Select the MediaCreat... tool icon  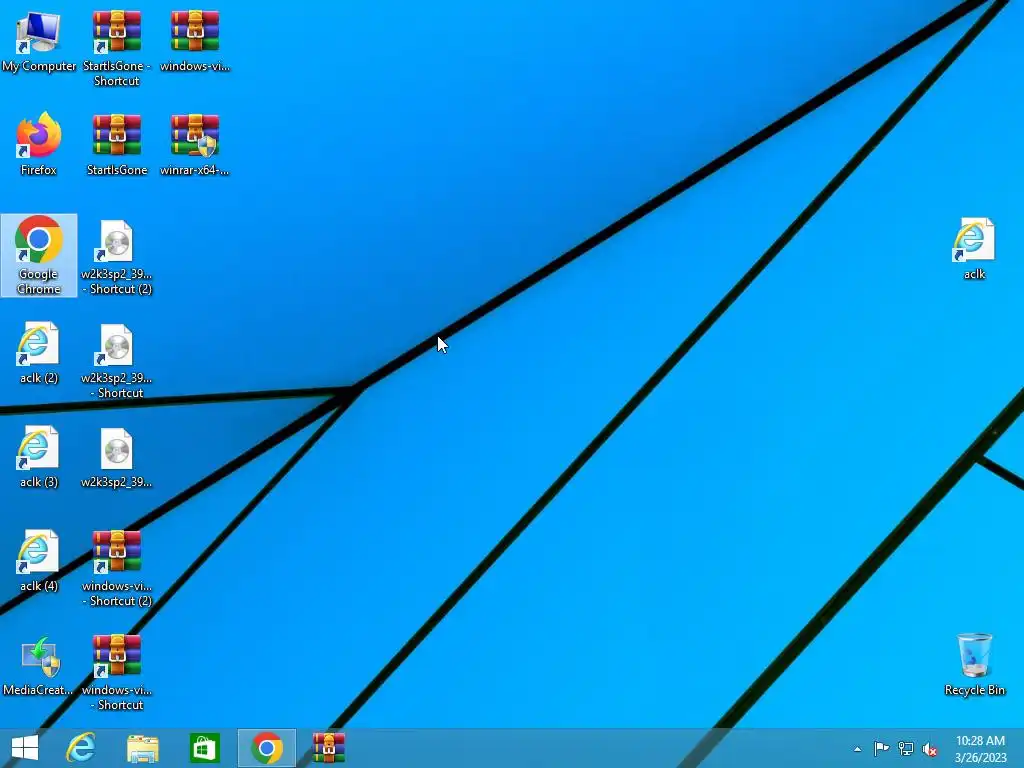click(x=39, y=665)
